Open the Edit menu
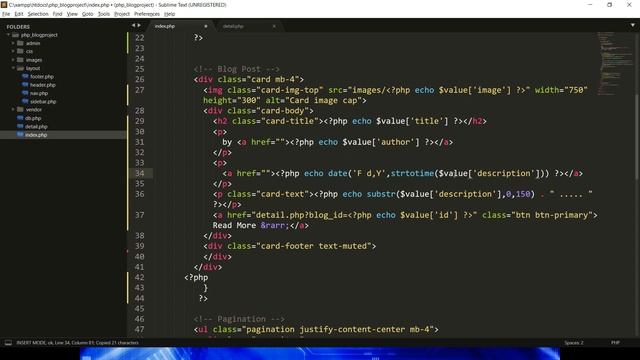Image resolution: width=640 pixels, height=360 pixels. (19, 14)
